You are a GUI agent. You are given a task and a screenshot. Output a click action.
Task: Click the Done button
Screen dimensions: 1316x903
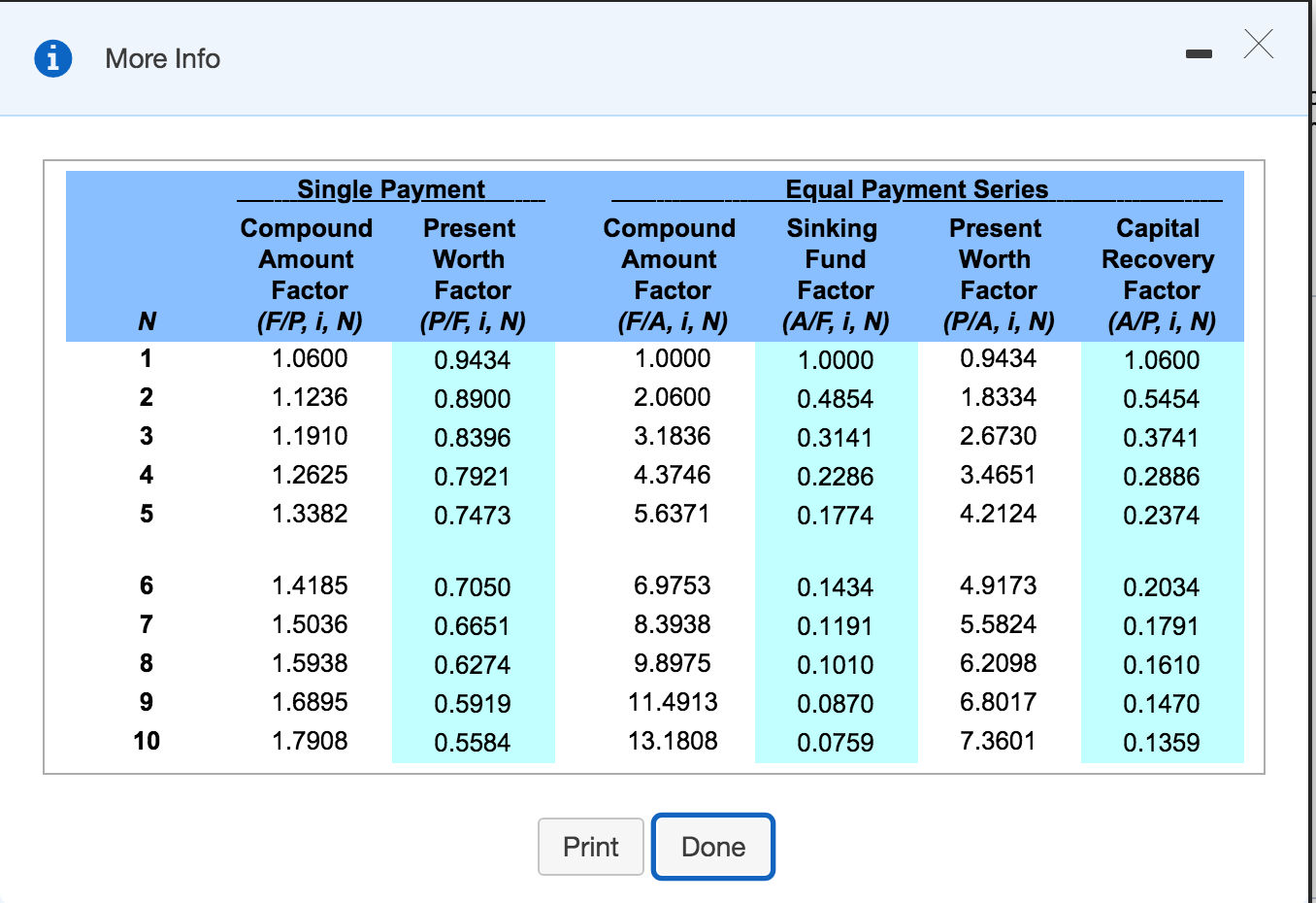pos(712,847)
